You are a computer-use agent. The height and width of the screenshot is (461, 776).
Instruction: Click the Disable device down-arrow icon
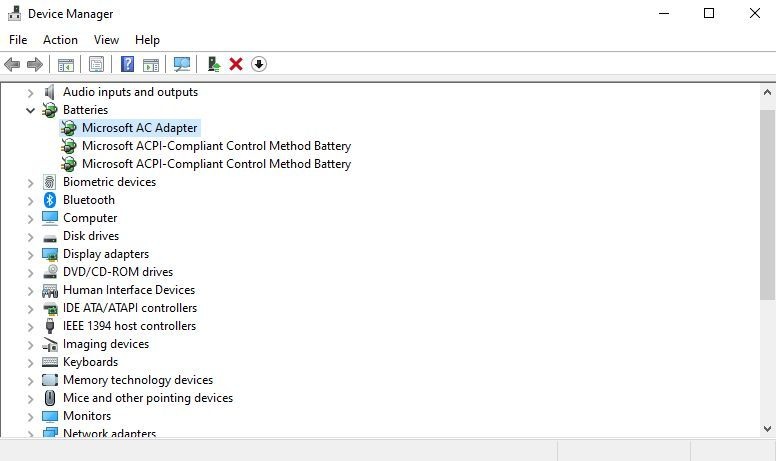(258, 64)
